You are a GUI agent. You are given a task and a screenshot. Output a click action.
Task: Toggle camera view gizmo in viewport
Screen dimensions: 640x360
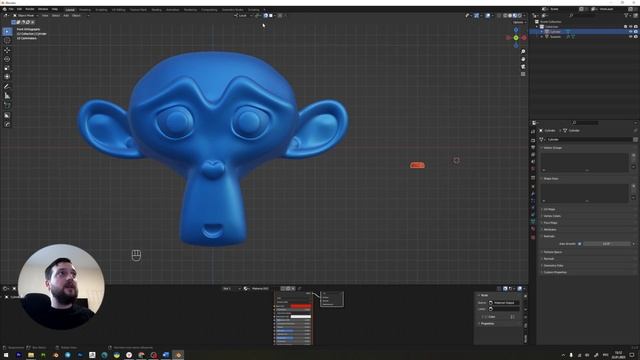pos(523,67)
